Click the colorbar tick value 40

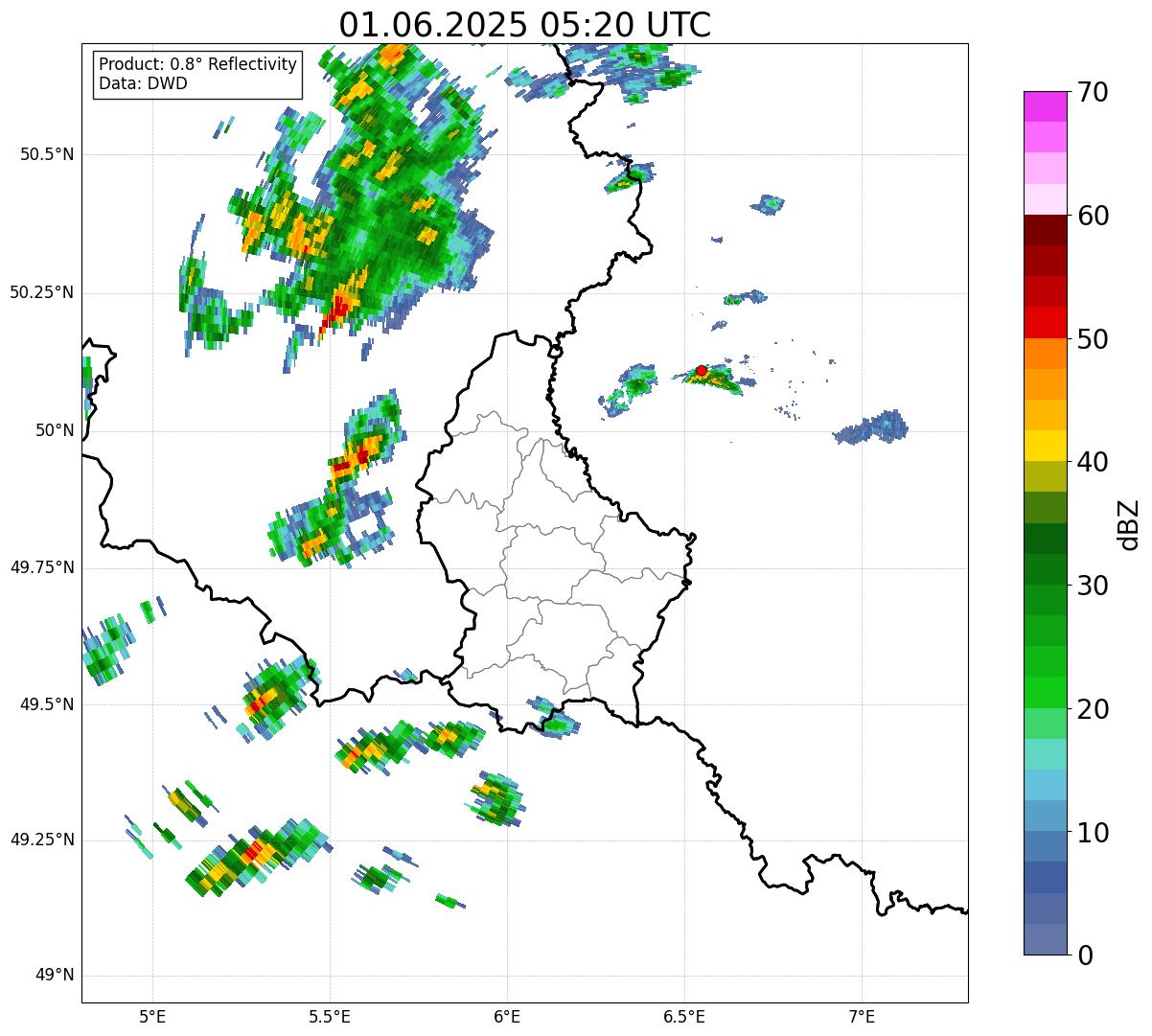point(1093,462)
